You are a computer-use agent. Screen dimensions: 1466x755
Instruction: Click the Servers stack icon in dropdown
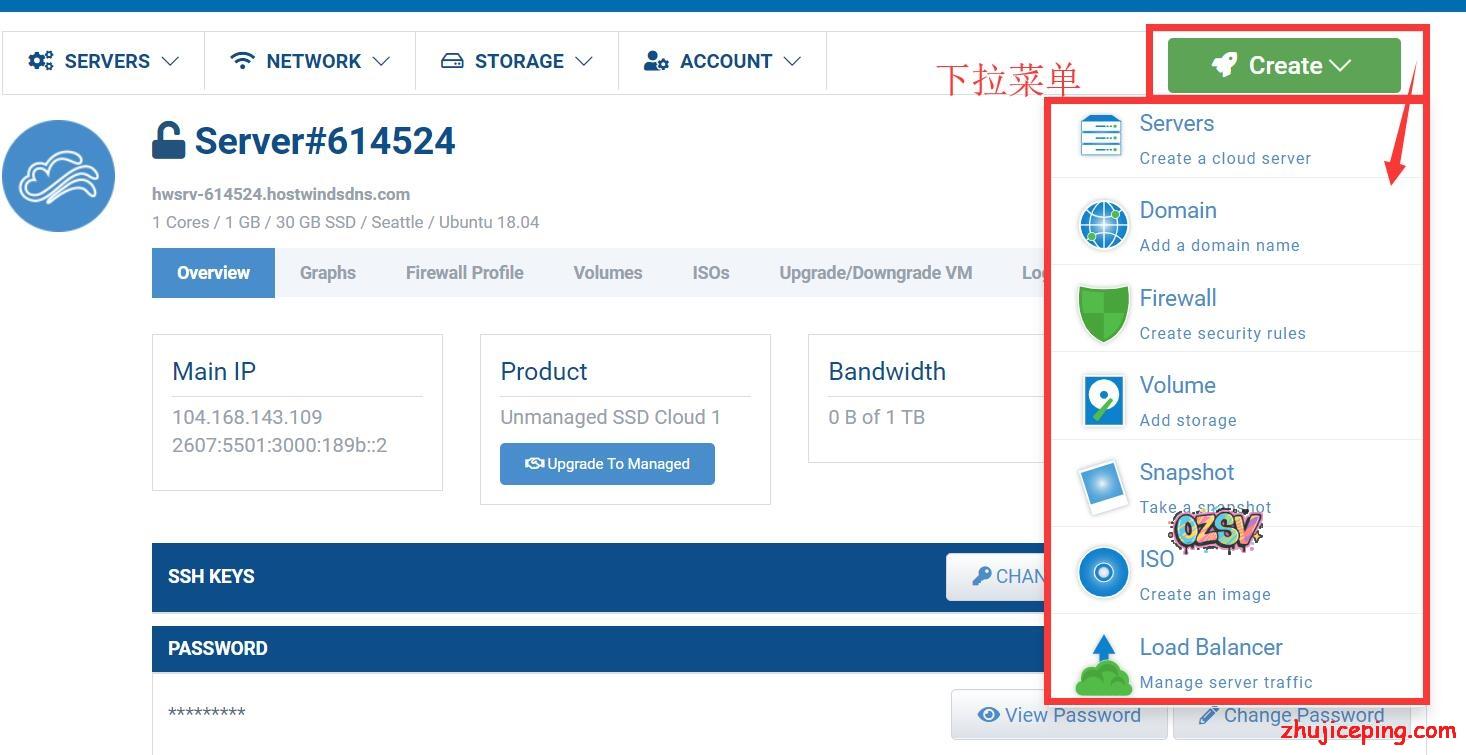pos(1101,137)
